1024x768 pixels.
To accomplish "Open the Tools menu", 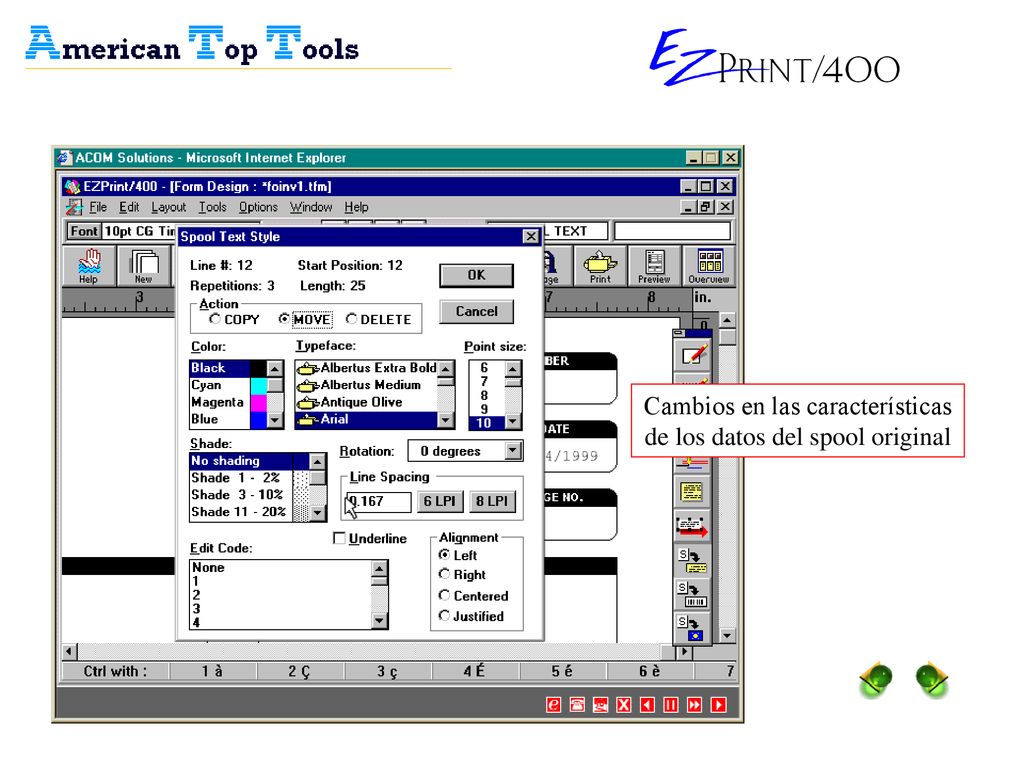I will point(212,207).
